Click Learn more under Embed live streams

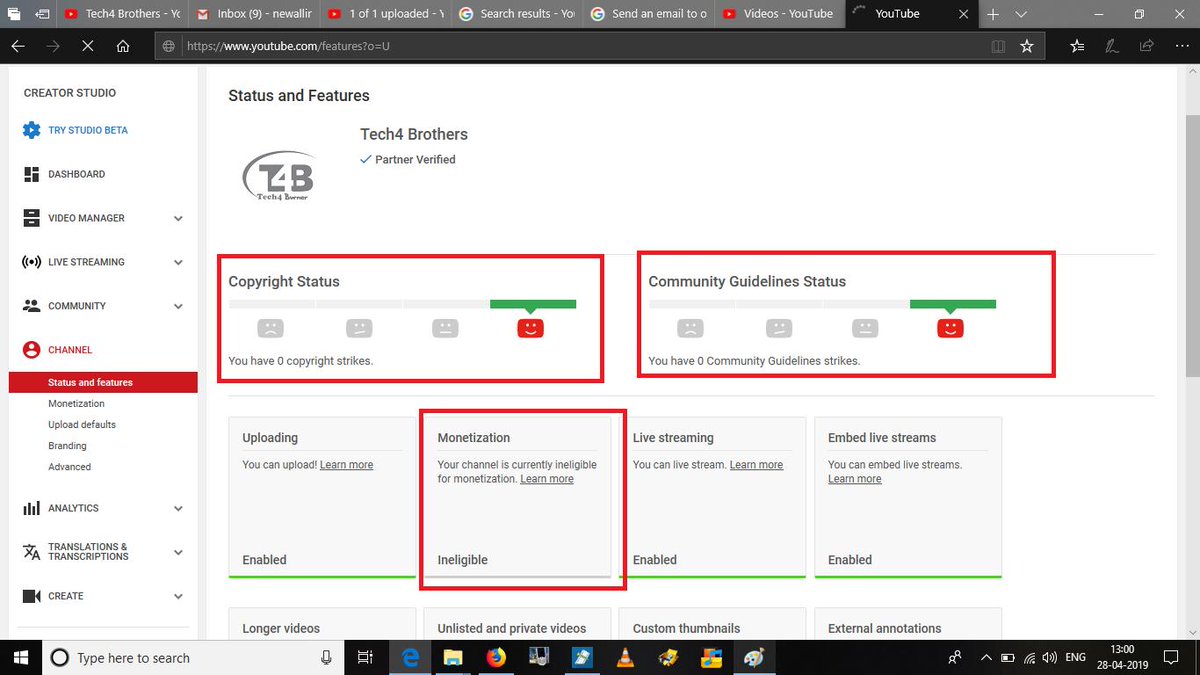point(855,479)
